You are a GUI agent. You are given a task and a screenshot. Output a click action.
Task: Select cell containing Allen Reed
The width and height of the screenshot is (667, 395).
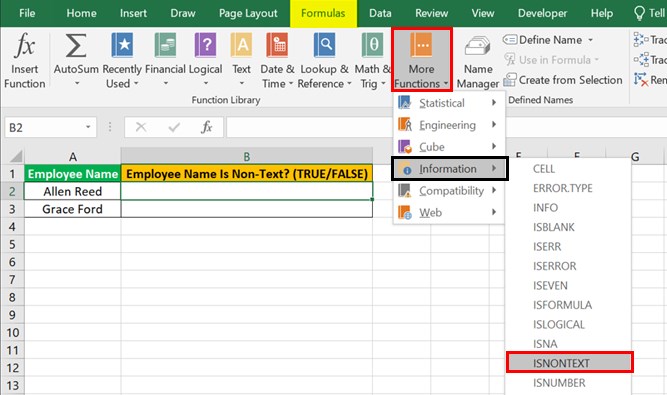click(x=73, y=191)
